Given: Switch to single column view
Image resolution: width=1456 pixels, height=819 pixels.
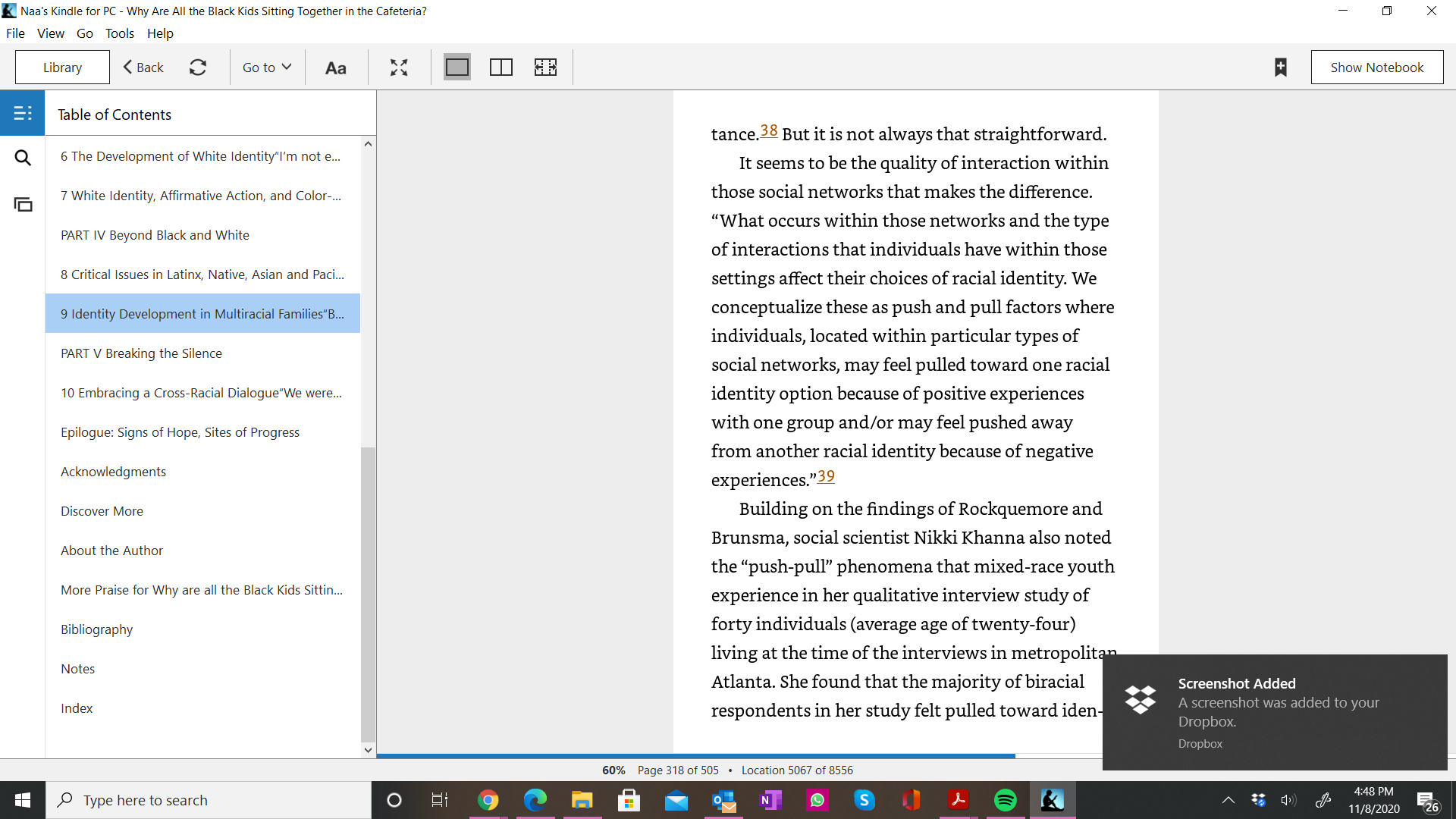Looking at the screenshot, I should (457, 67).
